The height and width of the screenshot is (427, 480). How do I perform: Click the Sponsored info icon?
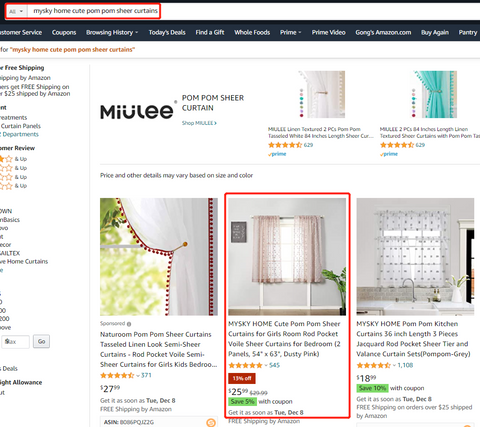pyautogui.click(x=129, y=324)
